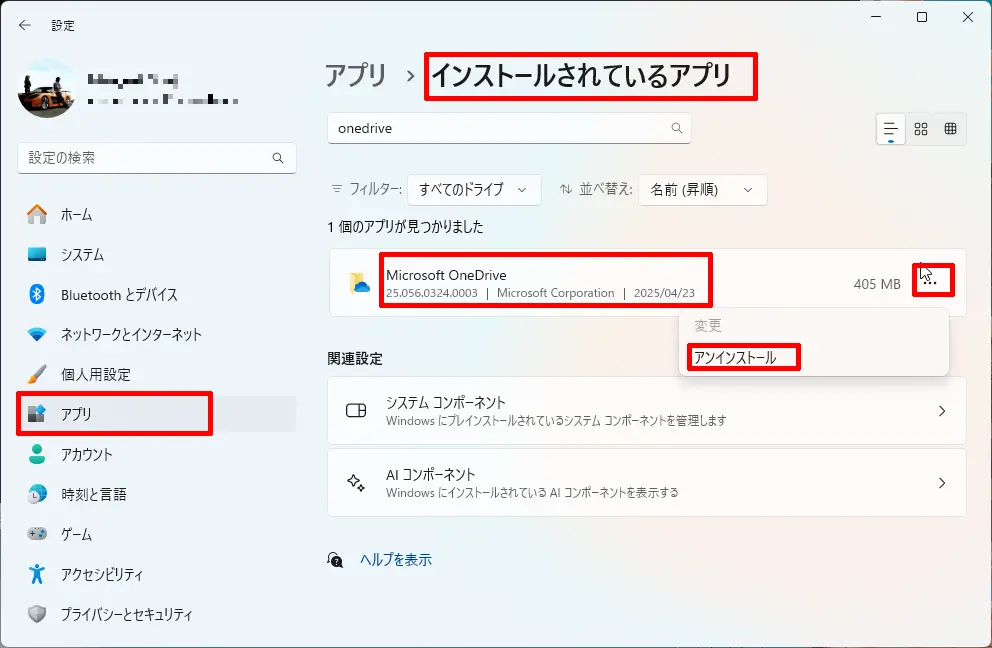Expand システム コンポーネント with its chevron
Screen dimensions: 992x648
tap(942, 411)
